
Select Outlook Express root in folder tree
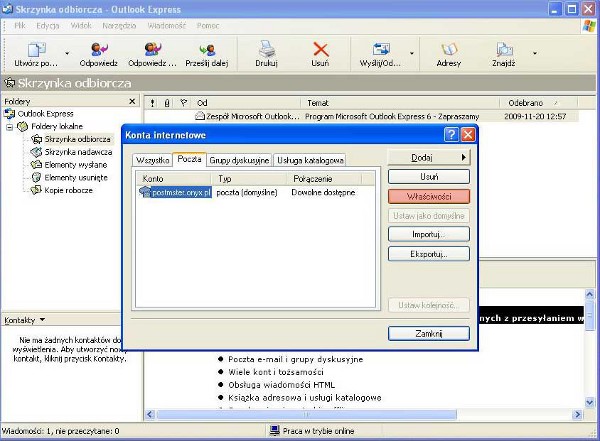(39, 114)
